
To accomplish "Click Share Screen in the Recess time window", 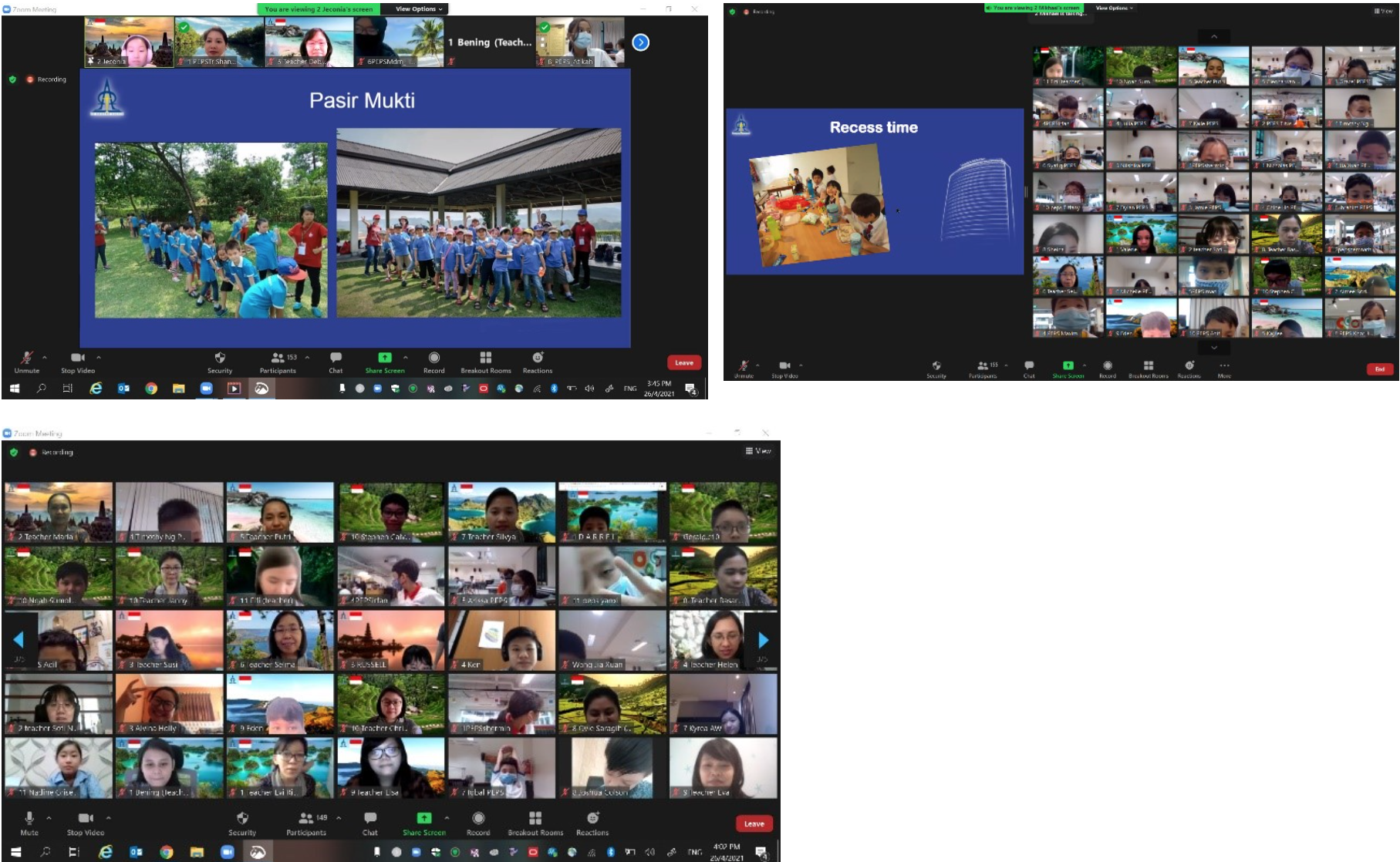I will (1068, 369).
